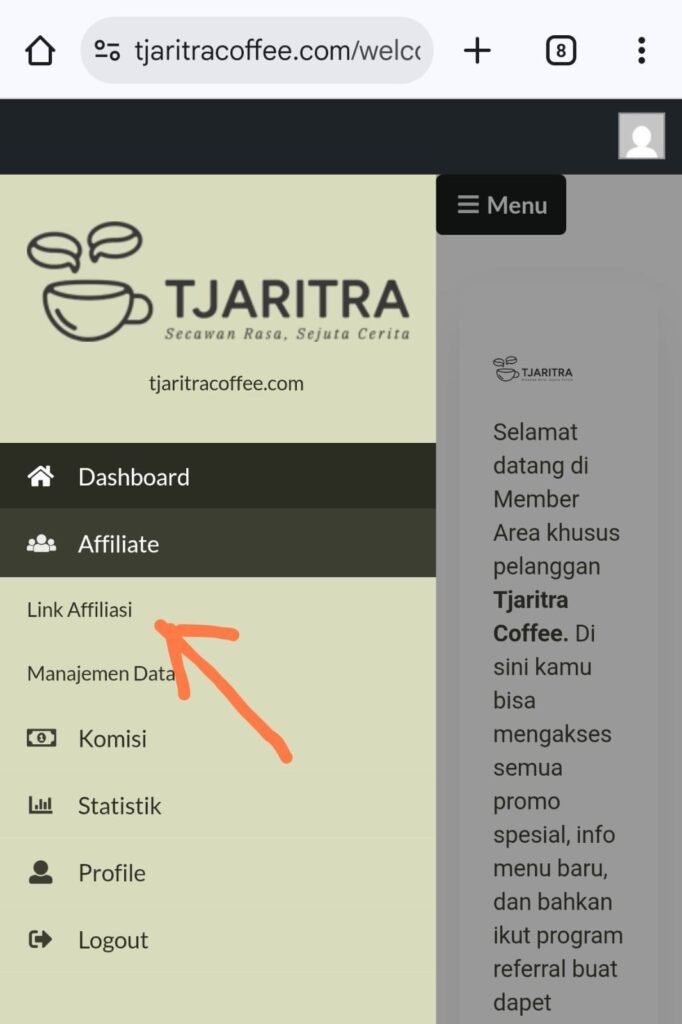This screenshot has height=1024, width=682.
Task: Click the Statistik bar chart icon
Action: [x=41, y=805]
